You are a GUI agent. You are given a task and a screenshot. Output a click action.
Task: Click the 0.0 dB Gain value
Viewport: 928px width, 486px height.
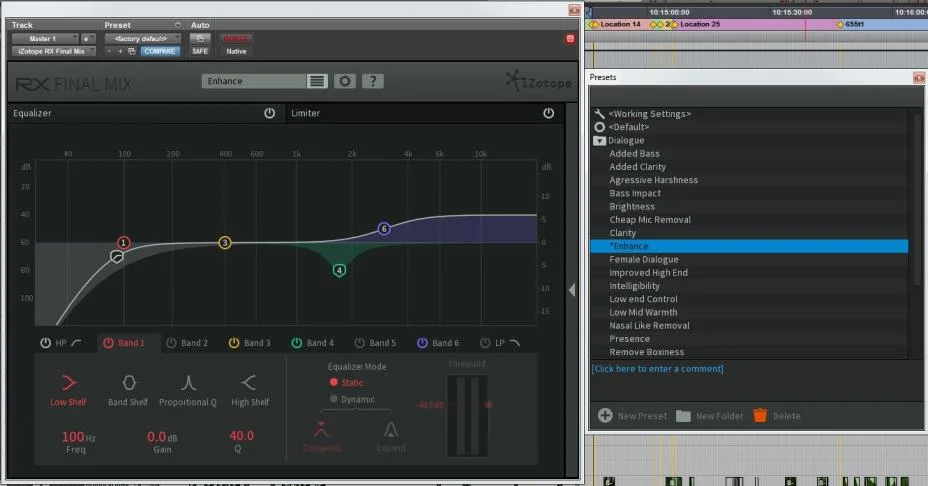pyautogui.click(x=162, y=437)
